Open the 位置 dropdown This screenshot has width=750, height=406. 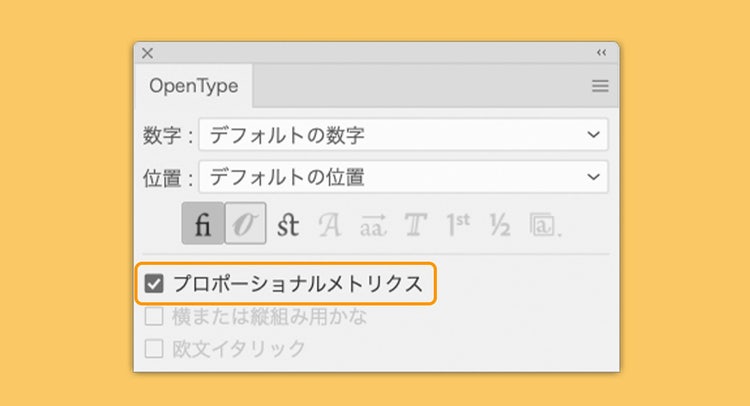coord(403,177)
